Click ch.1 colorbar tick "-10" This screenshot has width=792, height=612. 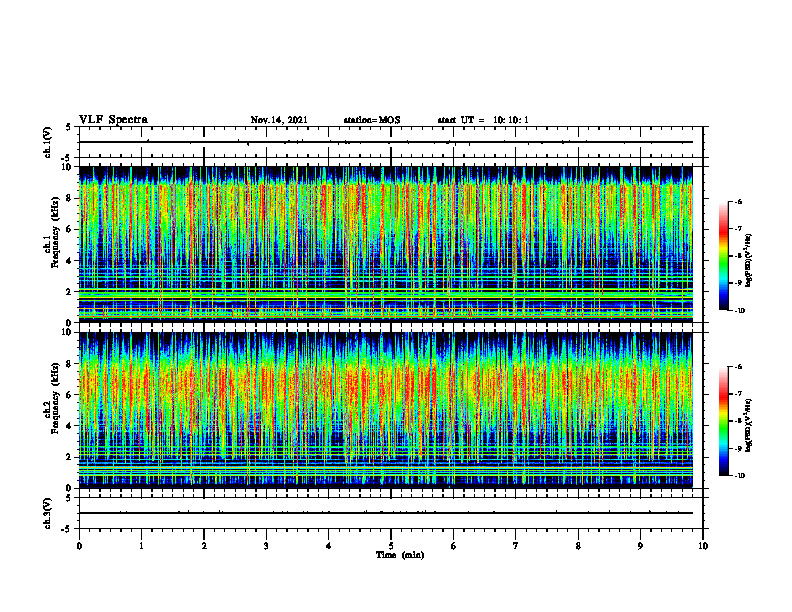tap(740, 311)
